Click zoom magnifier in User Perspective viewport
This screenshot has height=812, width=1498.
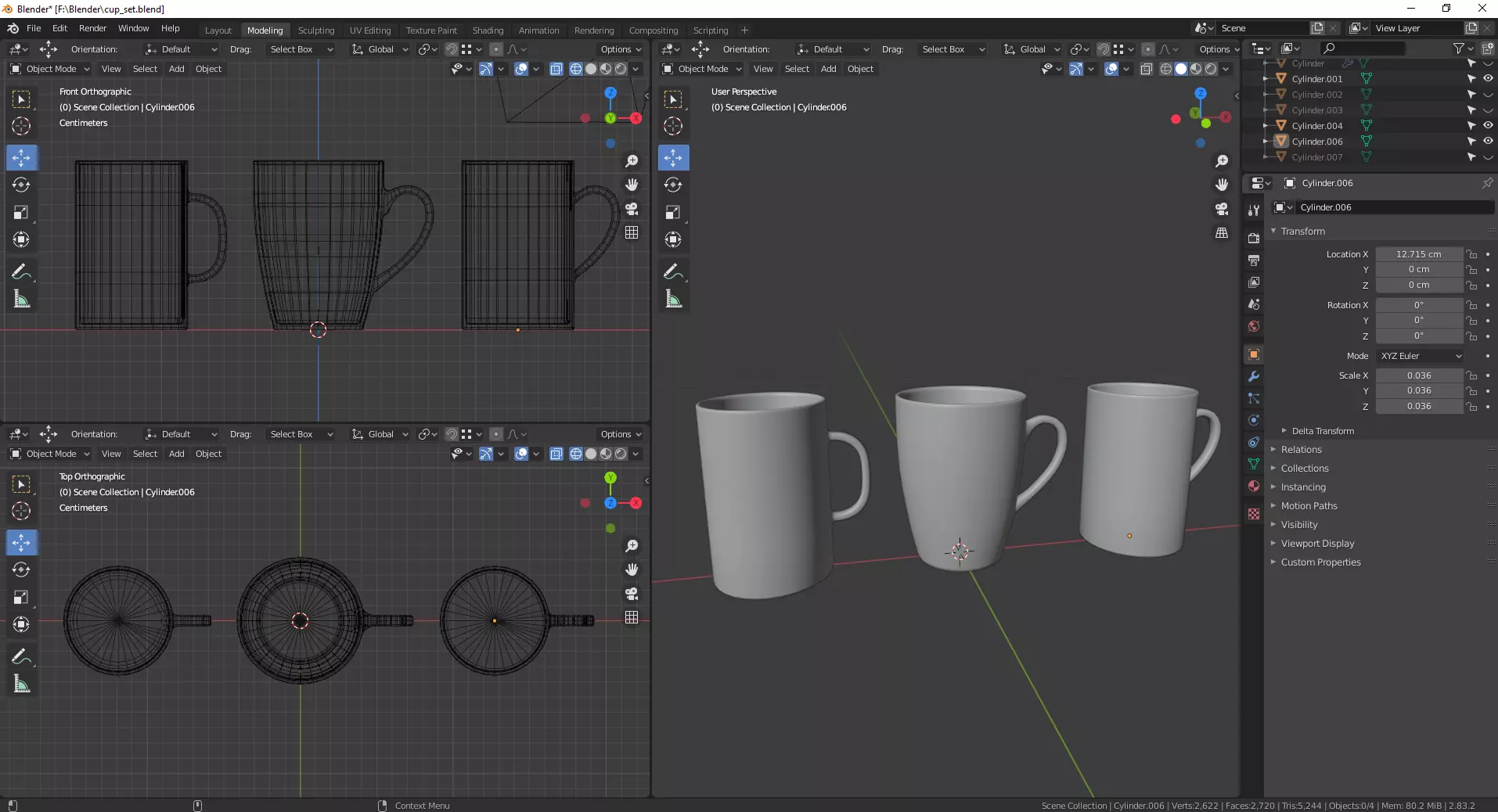pos(1222,161)
